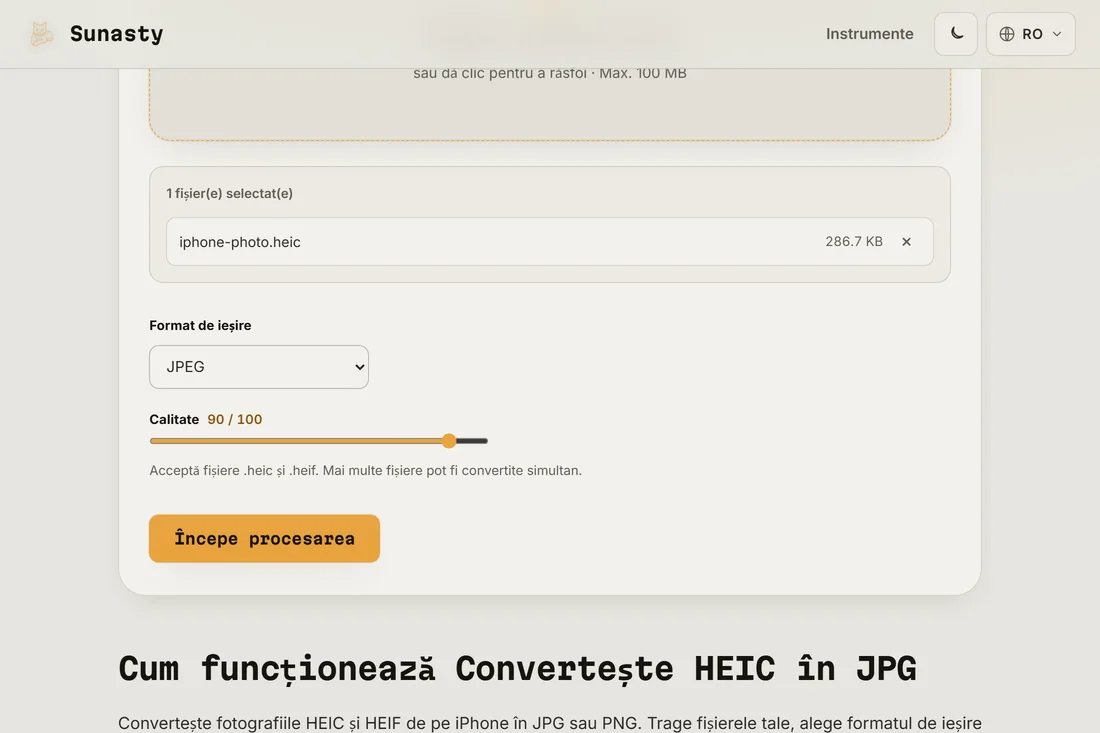Click the Sunasty cat logo icon

pos(41,34)
